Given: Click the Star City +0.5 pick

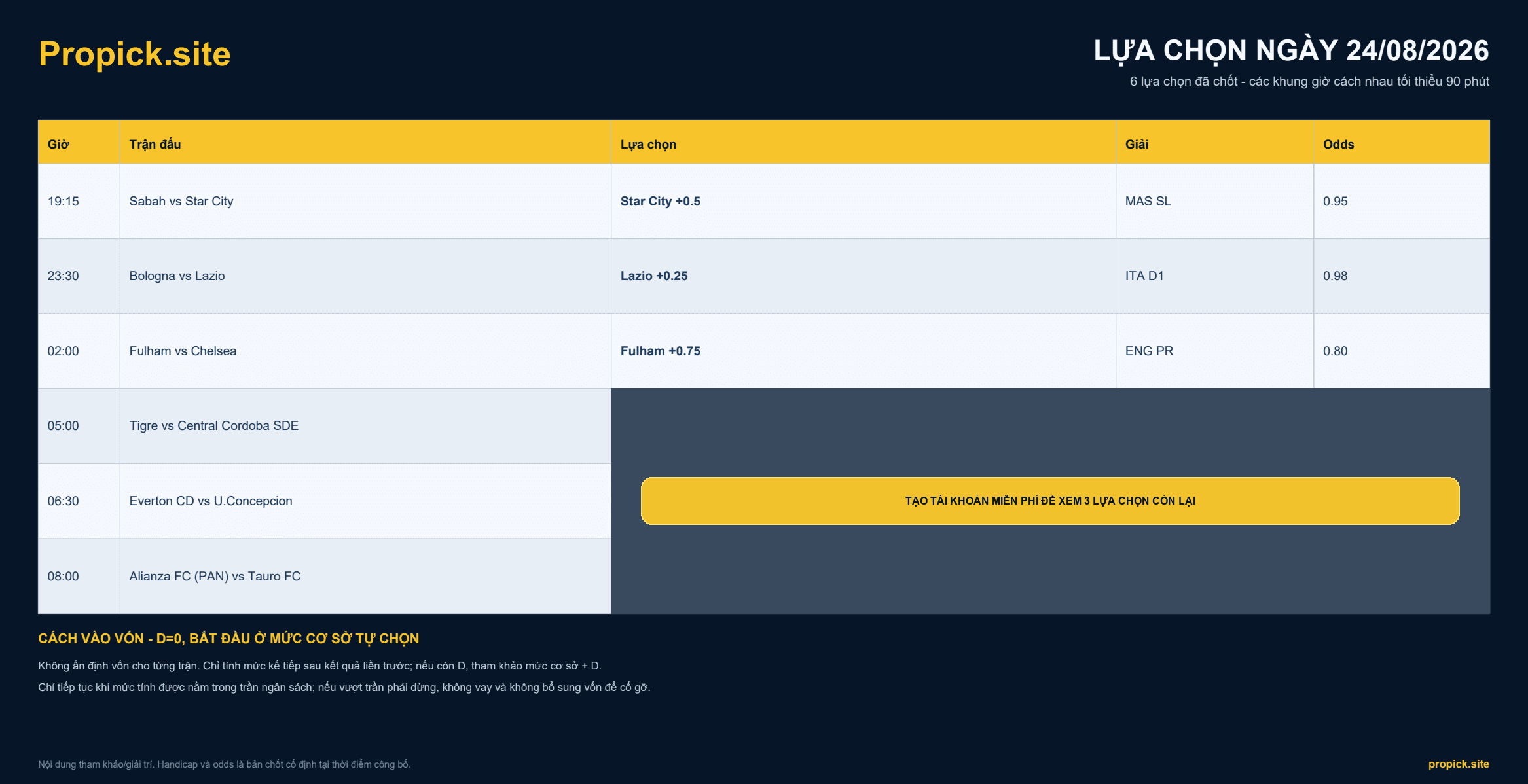Looking at the screenshot, I should (x=661, y=201).
